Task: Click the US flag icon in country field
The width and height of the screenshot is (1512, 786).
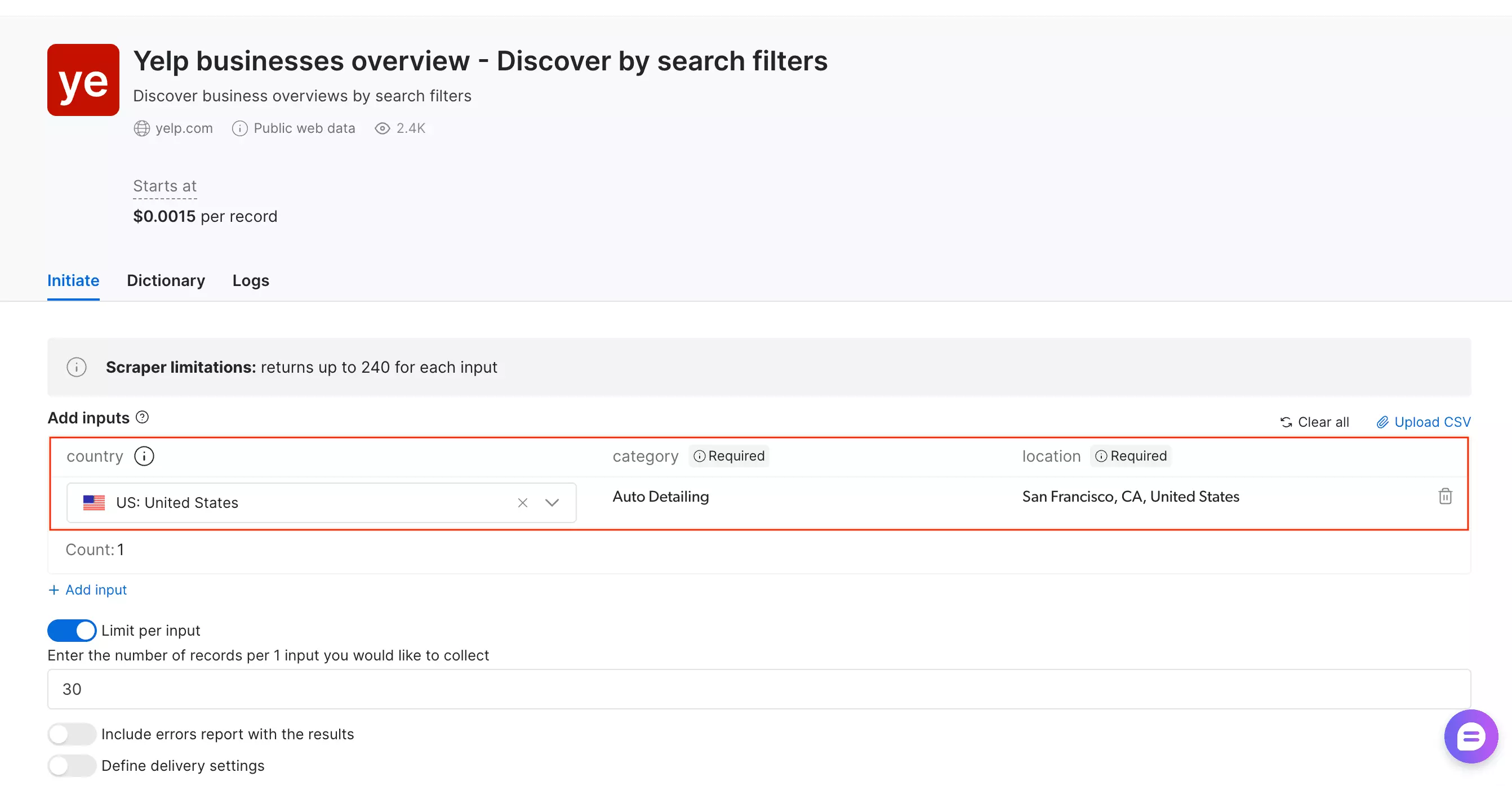Action: pyautogui.click(x=94, y=503)
